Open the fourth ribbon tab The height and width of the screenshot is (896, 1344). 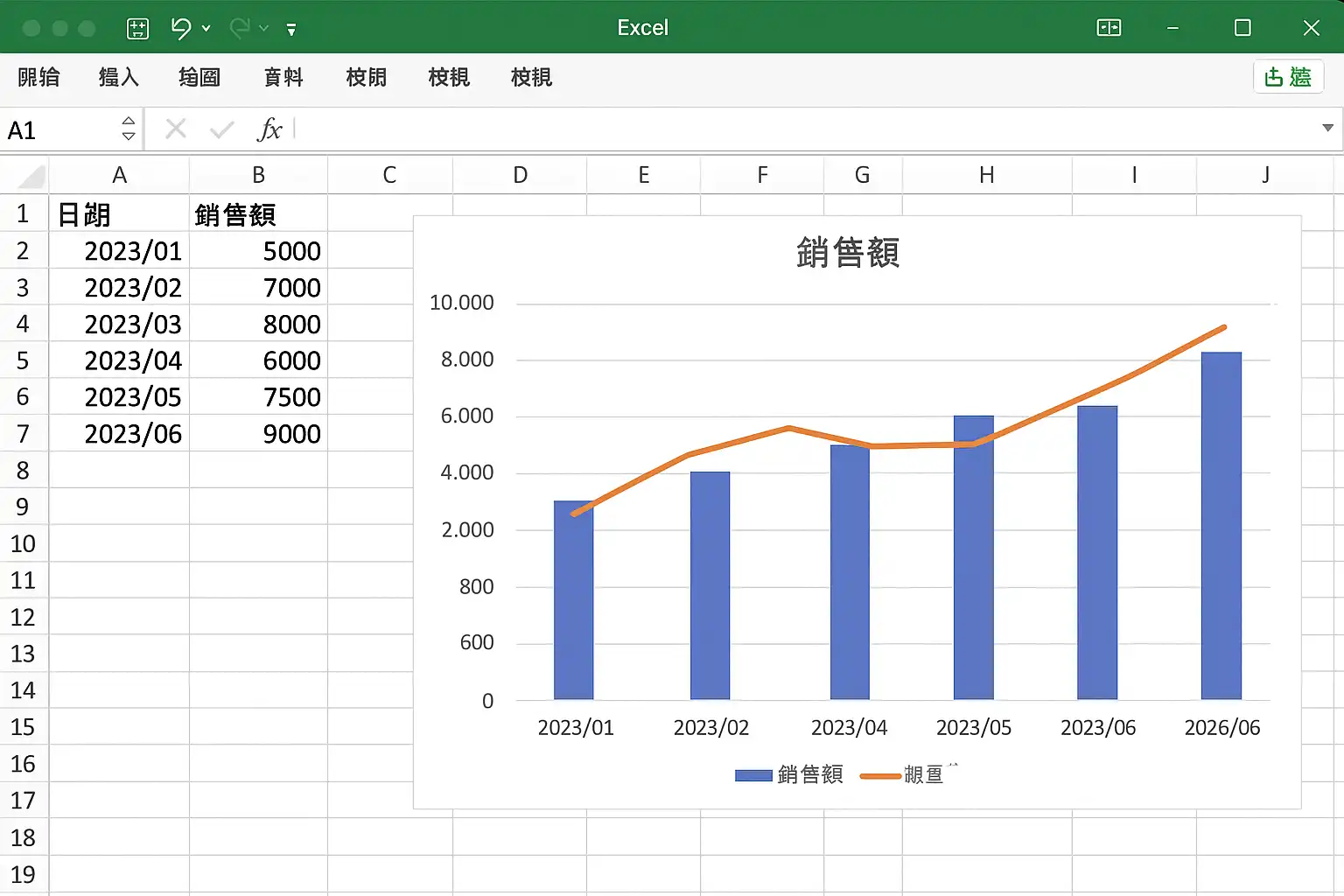[x=283, y=77]
